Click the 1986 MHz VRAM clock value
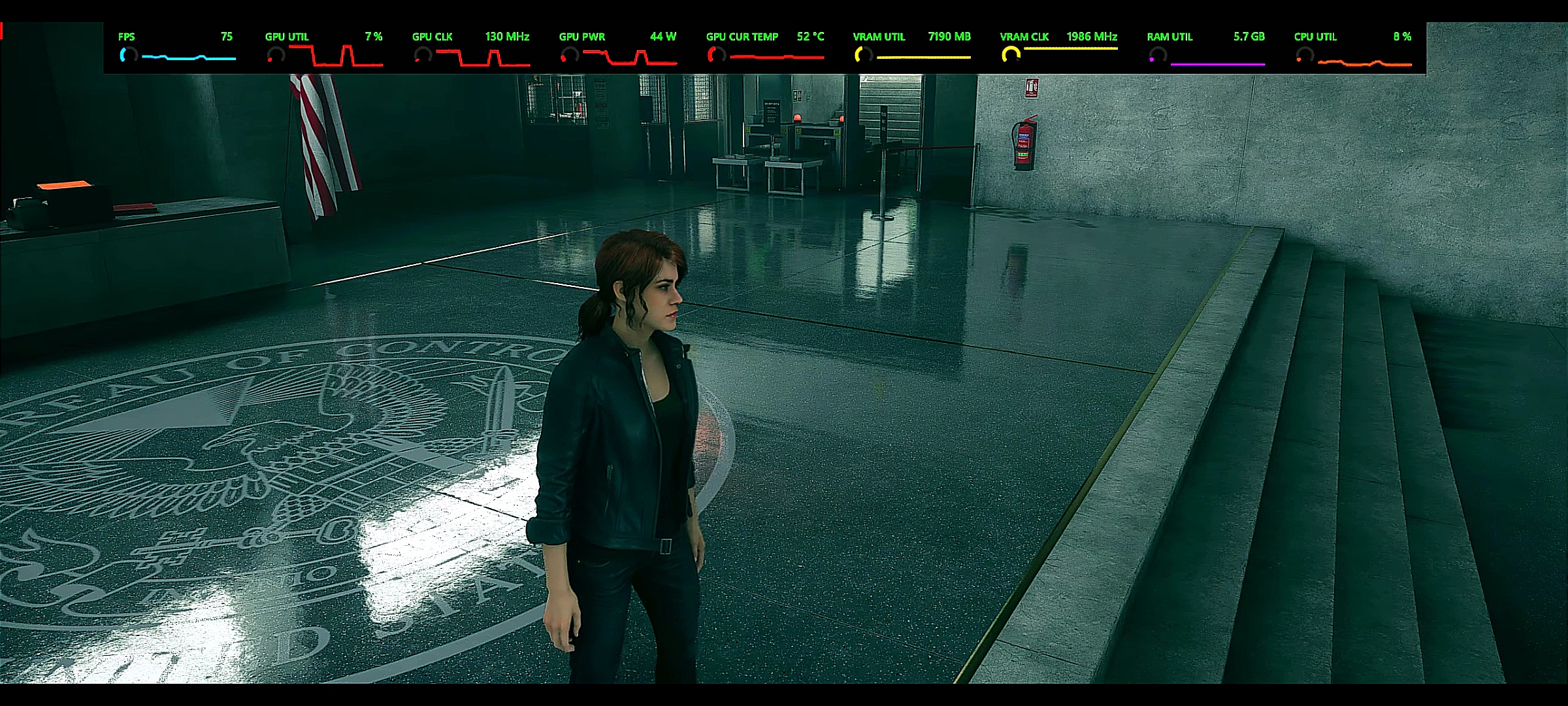 [1092, 37]
